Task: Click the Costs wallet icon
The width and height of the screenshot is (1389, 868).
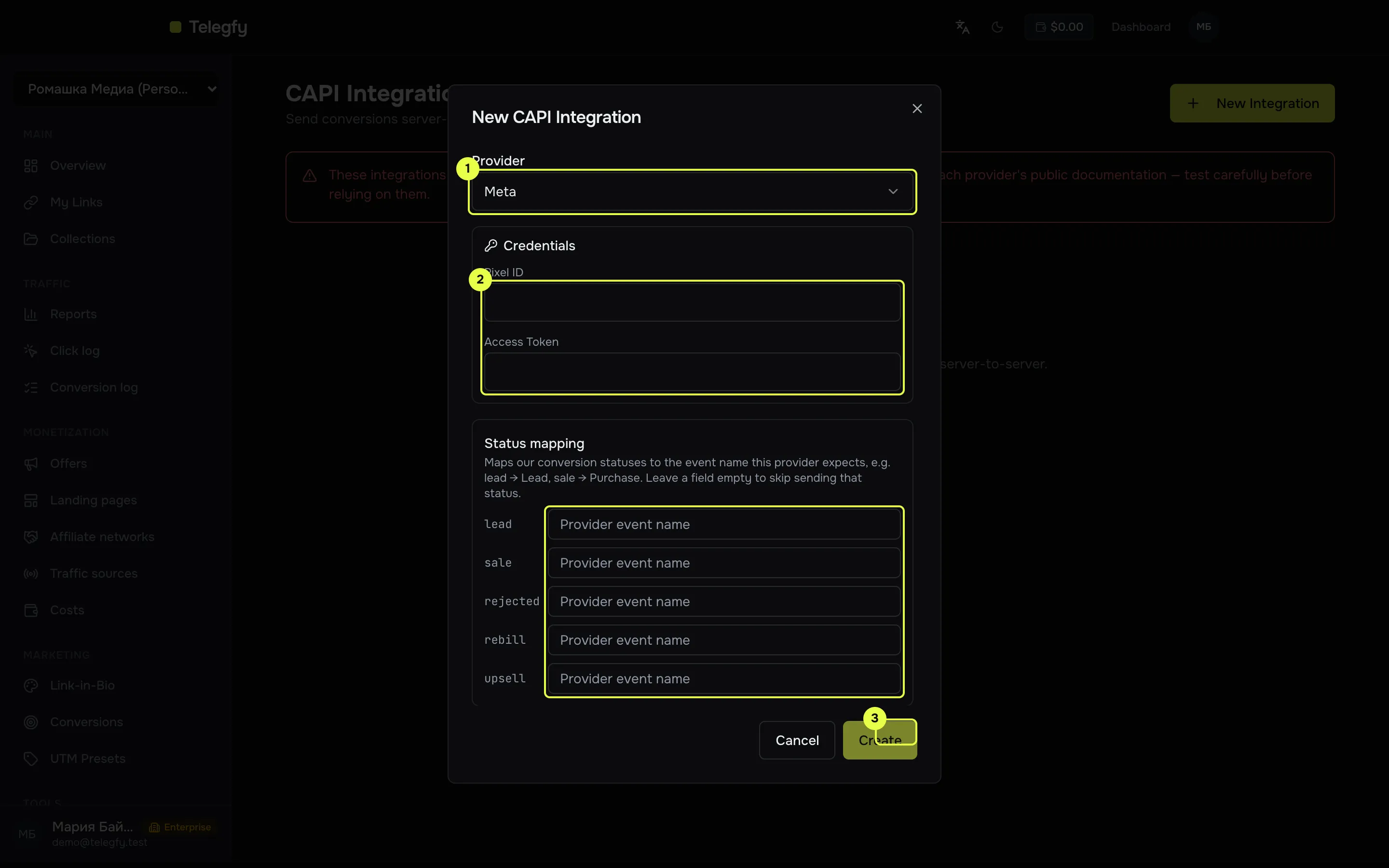Action: 31,610
